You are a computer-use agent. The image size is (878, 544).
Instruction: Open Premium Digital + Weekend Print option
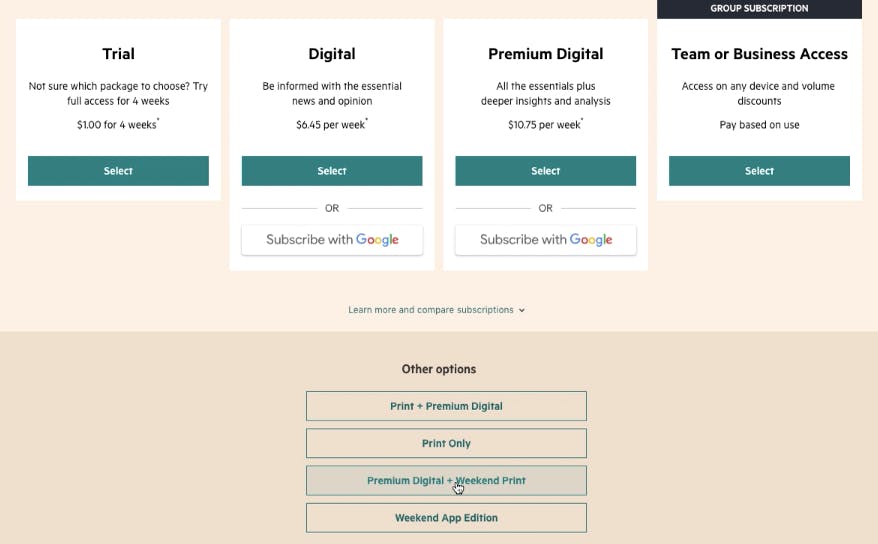point(446,480)
